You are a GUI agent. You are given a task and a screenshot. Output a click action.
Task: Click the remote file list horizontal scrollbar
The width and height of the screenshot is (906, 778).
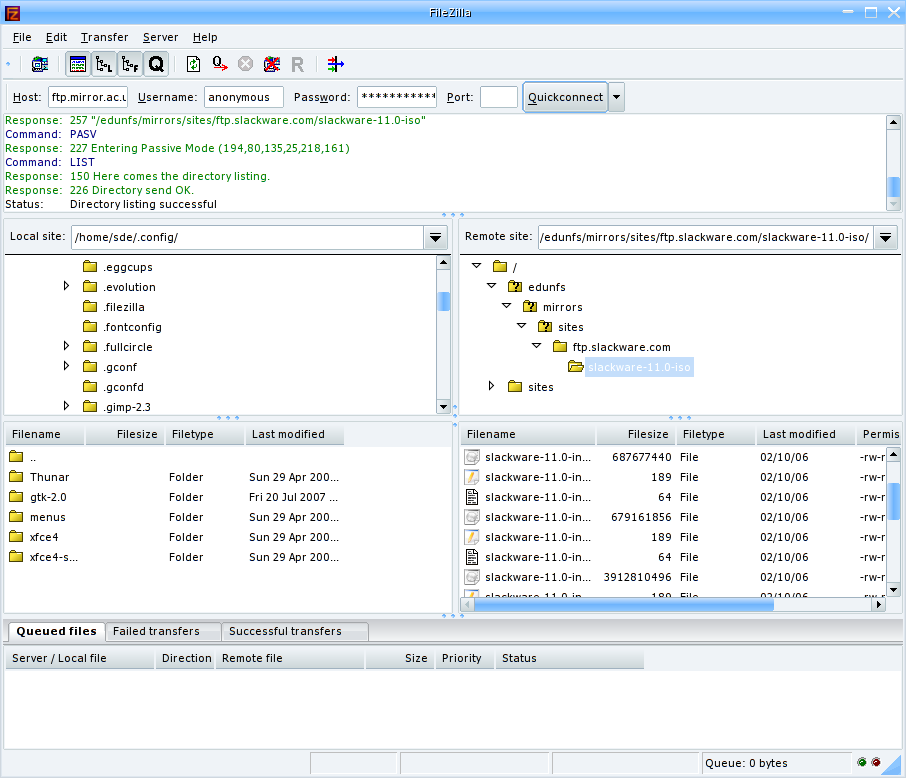[623, 605]
